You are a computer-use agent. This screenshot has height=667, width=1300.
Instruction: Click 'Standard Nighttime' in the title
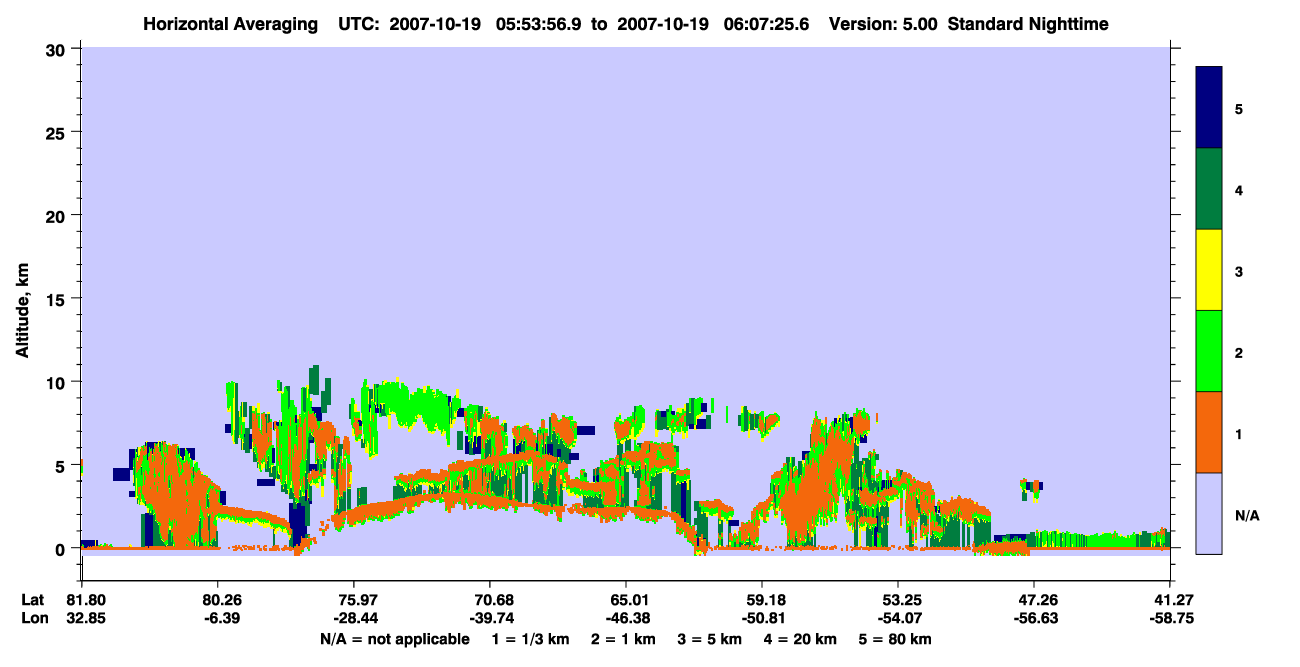click(1028, 24)
